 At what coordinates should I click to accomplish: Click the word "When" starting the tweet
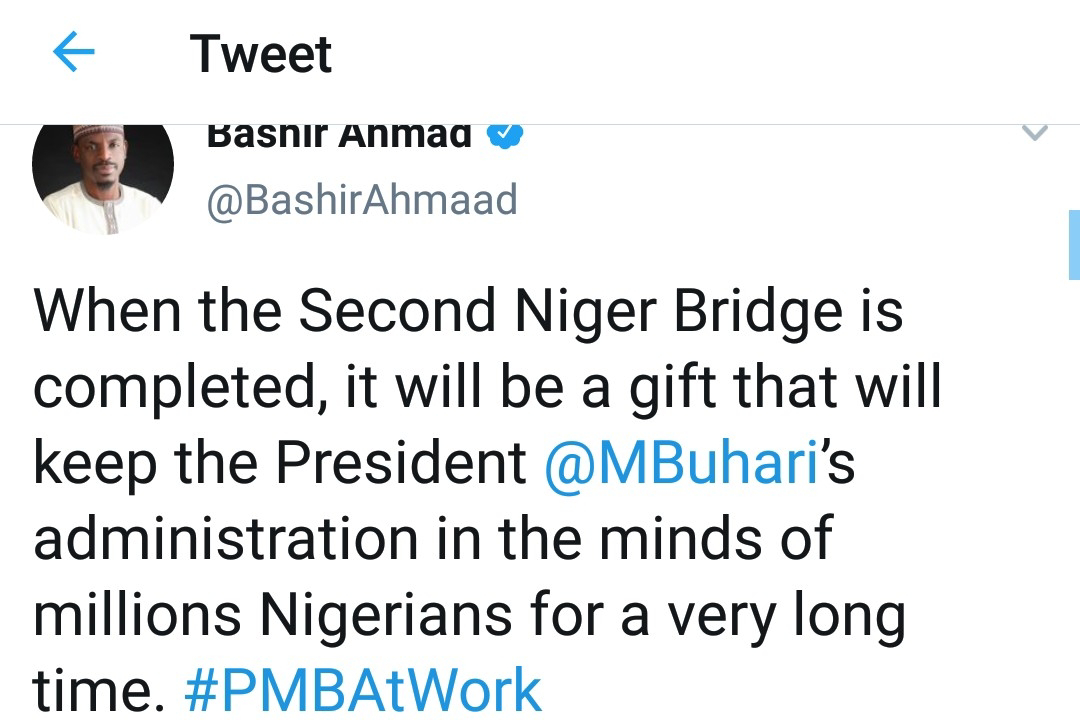[x=106, y=312]
